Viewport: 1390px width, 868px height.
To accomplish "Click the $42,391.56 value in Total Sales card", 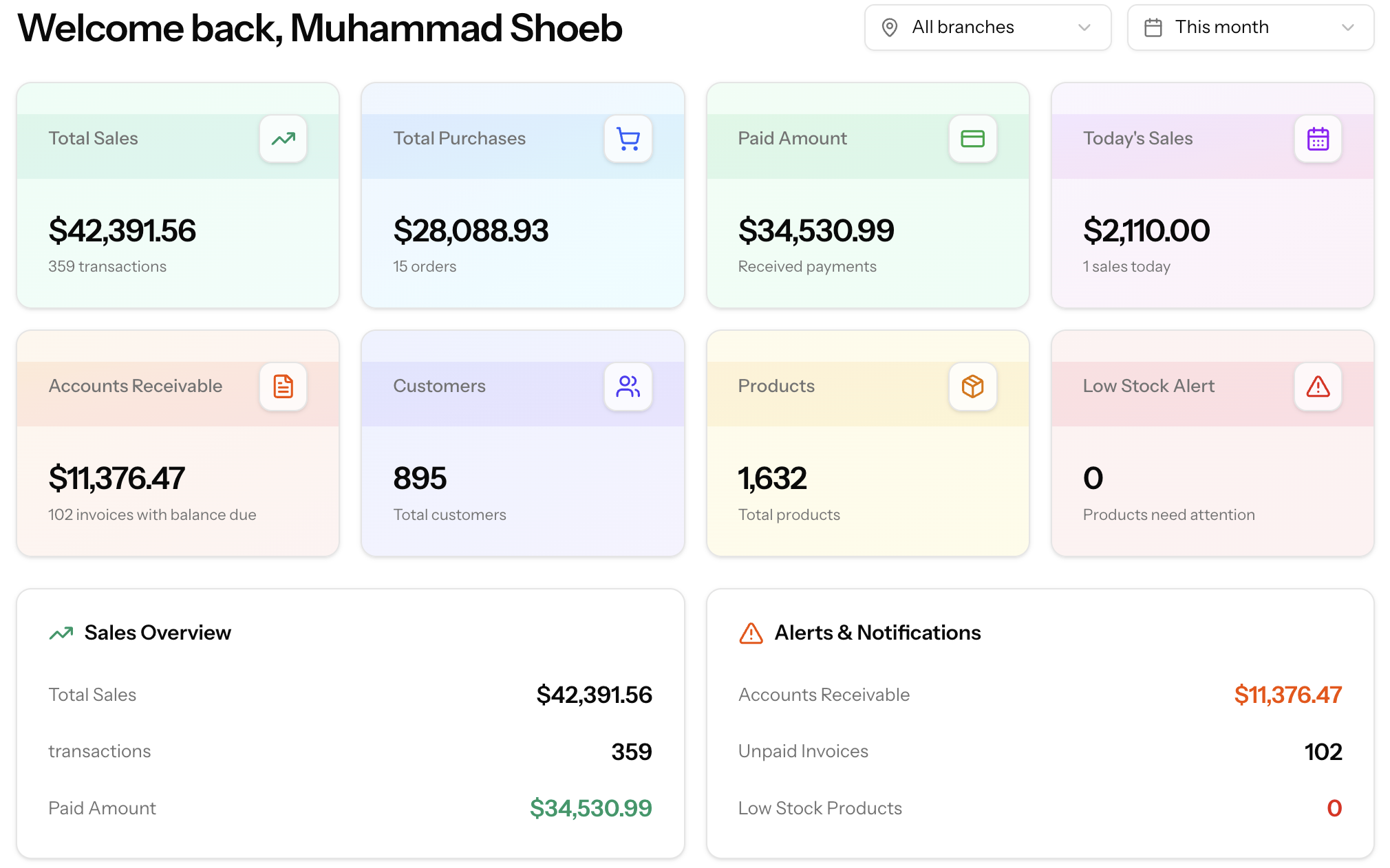I will point(122,230).
